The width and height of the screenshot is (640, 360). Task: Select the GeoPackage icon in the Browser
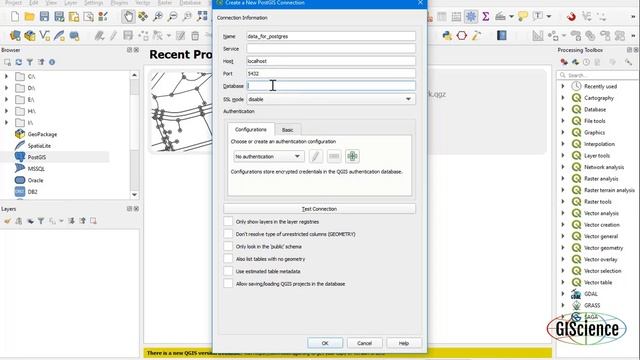point(20,134)
